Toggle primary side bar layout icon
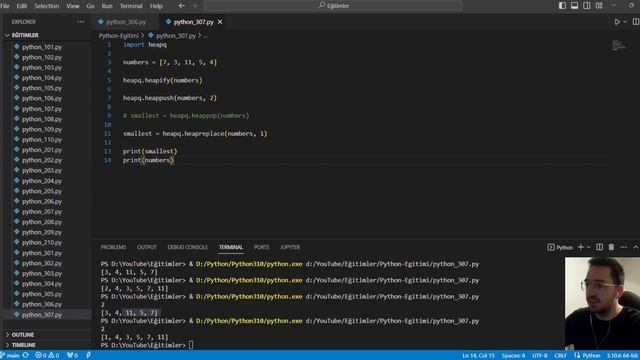The width and height of the screenshot is (640, 360). coord(562,6)
